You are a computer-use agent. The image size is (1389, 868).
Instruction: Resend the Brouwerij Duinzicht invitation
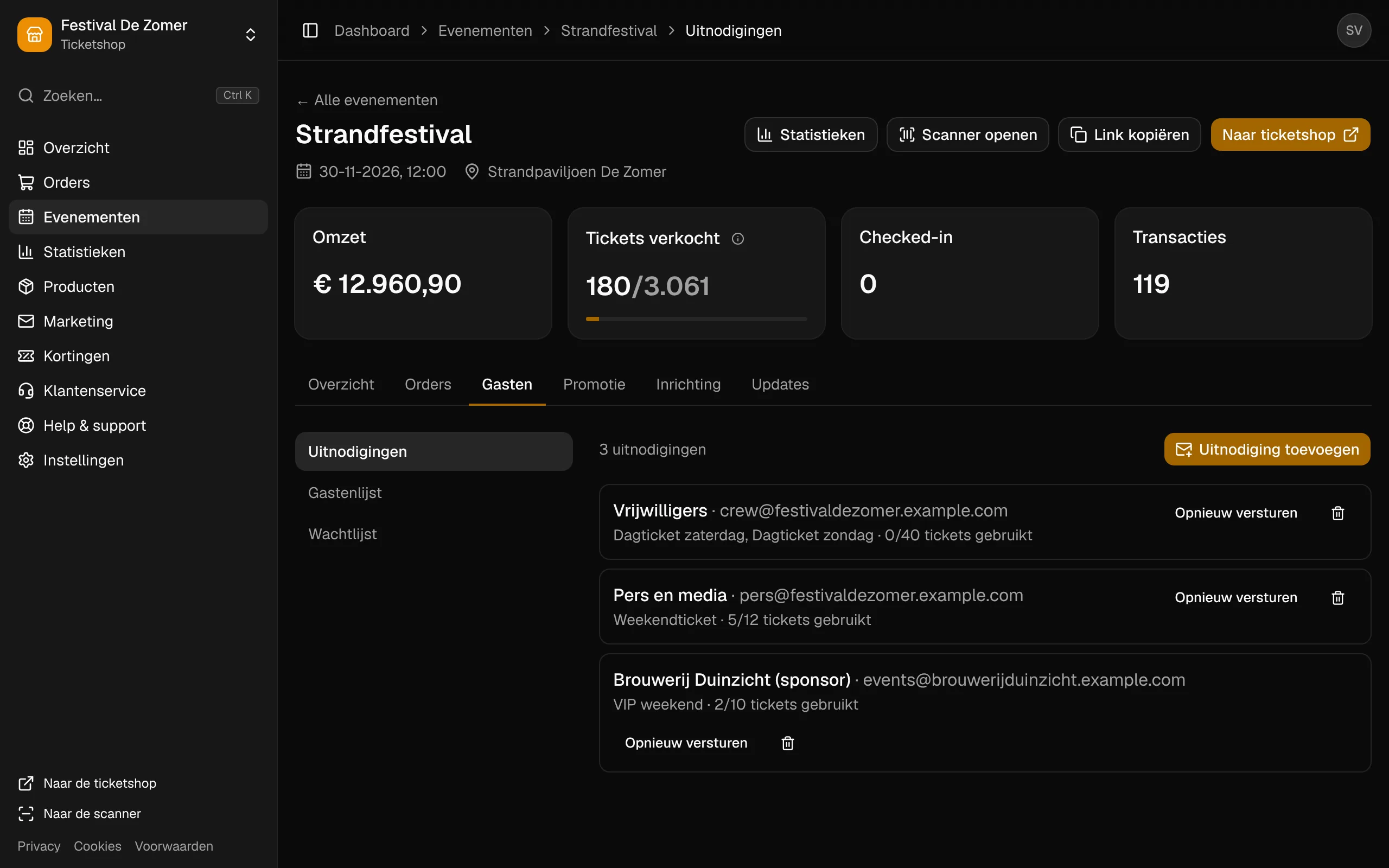coord(686,743)
